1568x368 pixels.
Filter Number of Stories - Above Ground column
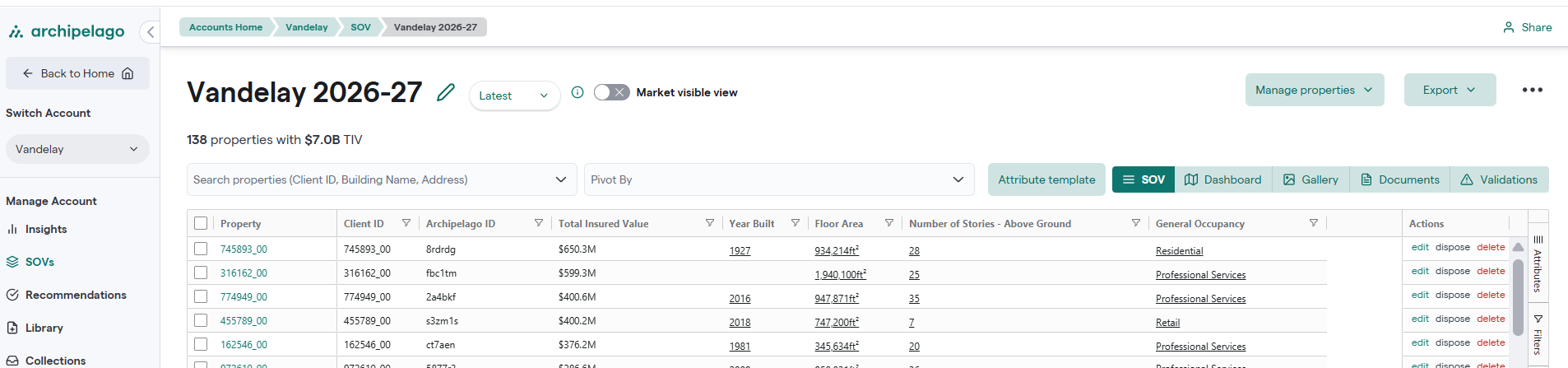click(1136, 223)
